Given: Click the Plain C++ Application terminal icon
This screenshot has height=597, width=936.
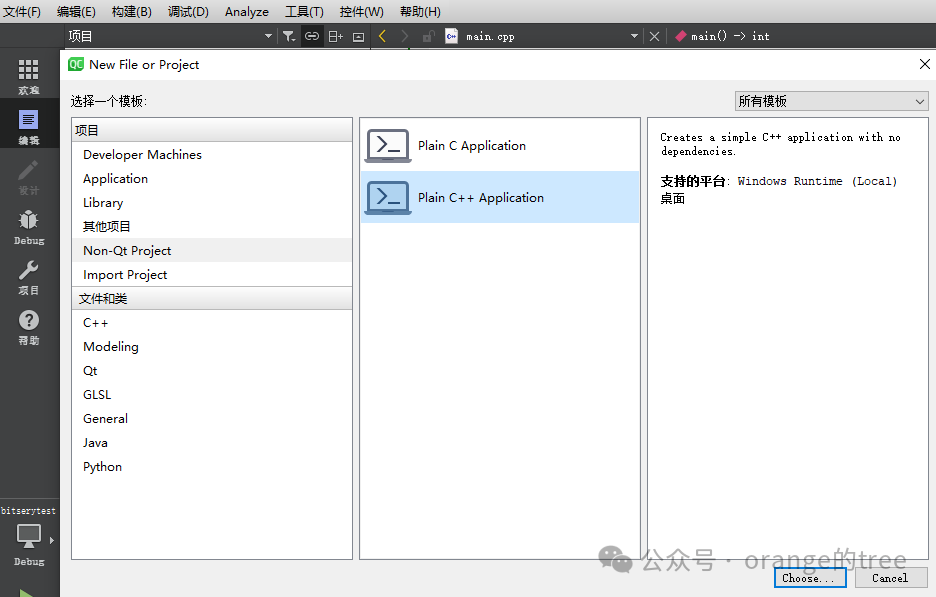Looking at the screenshot, I should (x=388, y=198).
